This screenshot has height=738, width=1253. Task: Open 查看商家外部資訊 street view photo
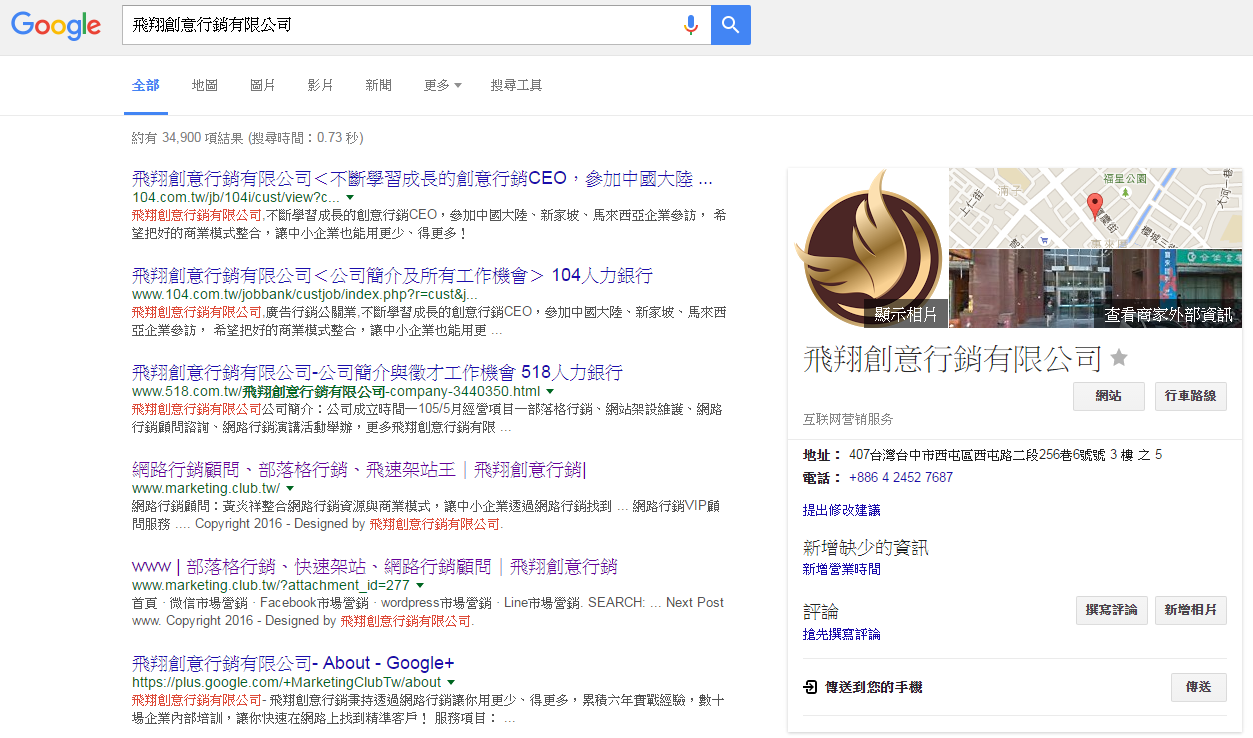[1096, 289]
